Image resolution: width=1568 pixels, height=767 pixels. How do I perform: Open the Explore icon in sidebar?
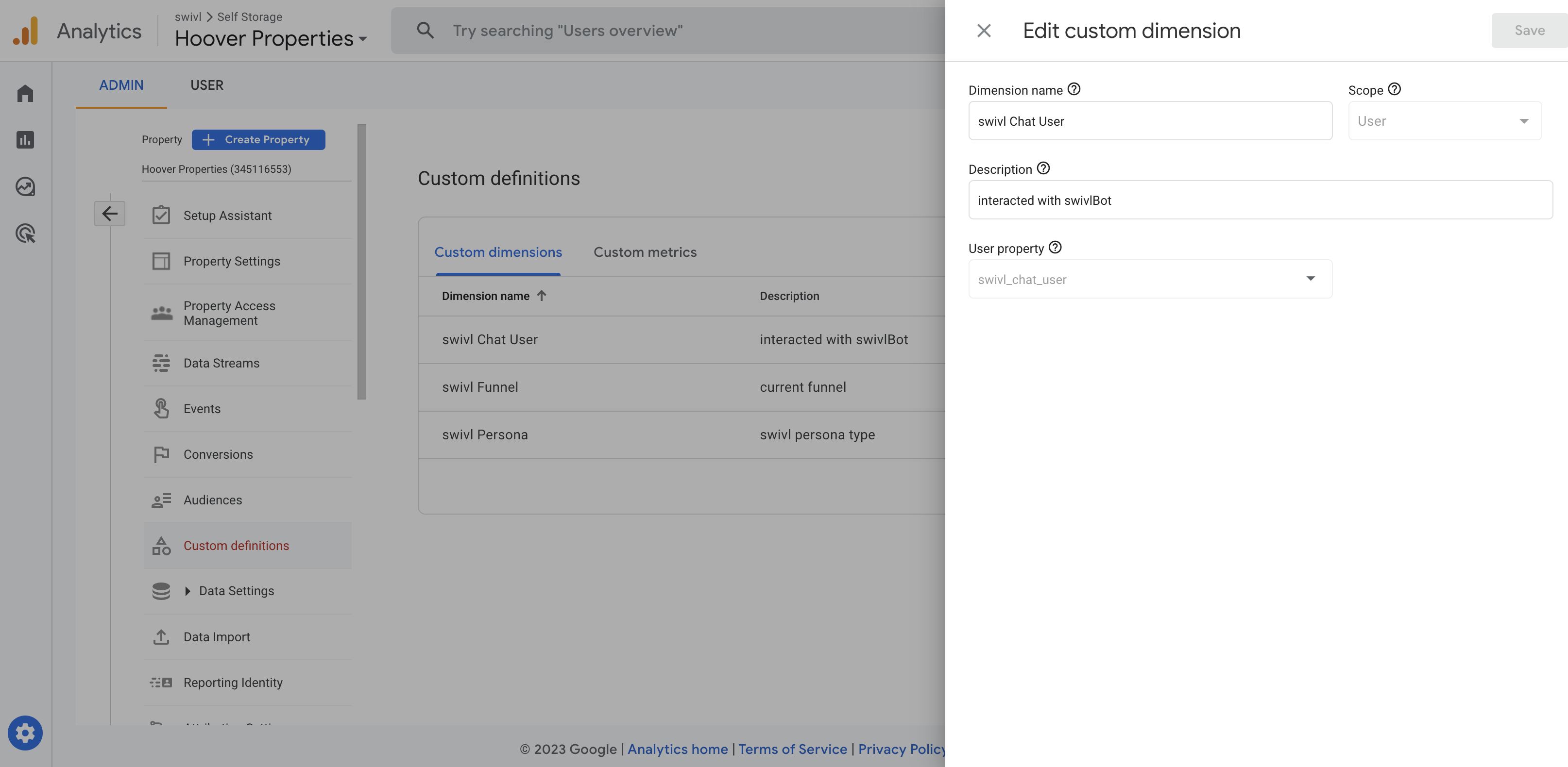pyautogui.click(x=25, y=187)
